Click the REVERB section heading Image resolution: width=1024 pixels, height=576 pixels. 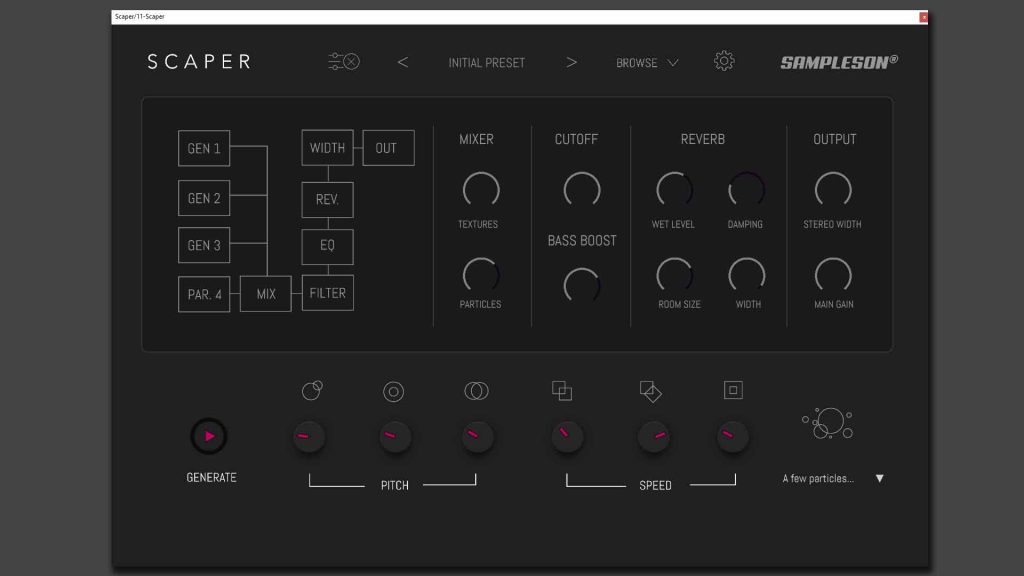[x=703, y=139]
